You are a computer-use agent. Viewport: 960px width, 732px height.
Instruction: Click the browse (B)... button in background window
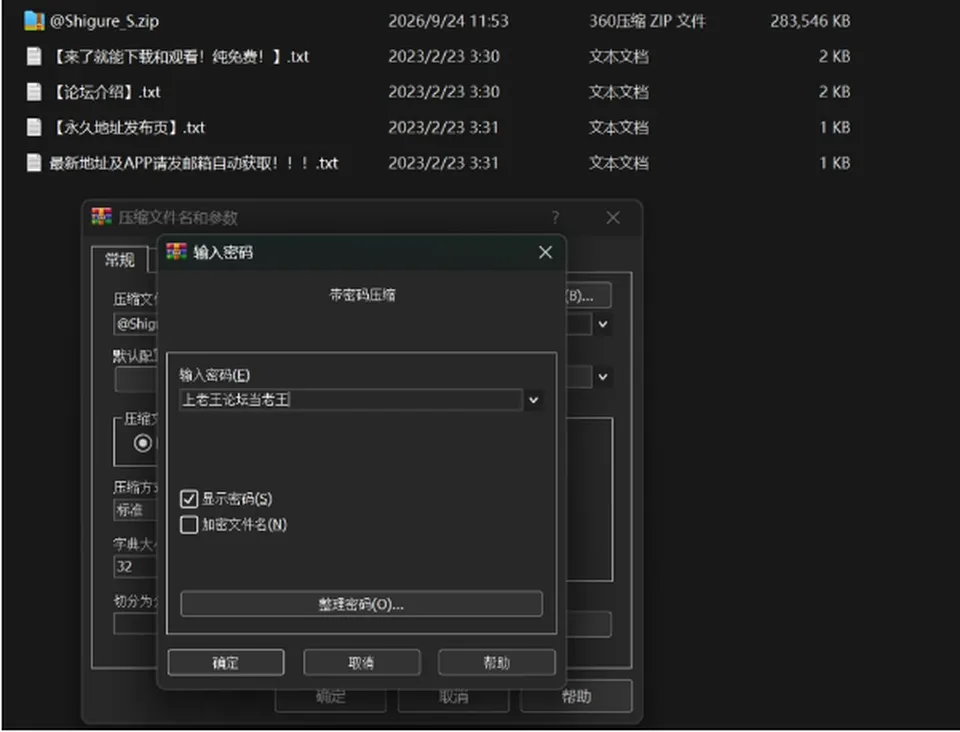[588, 296]
